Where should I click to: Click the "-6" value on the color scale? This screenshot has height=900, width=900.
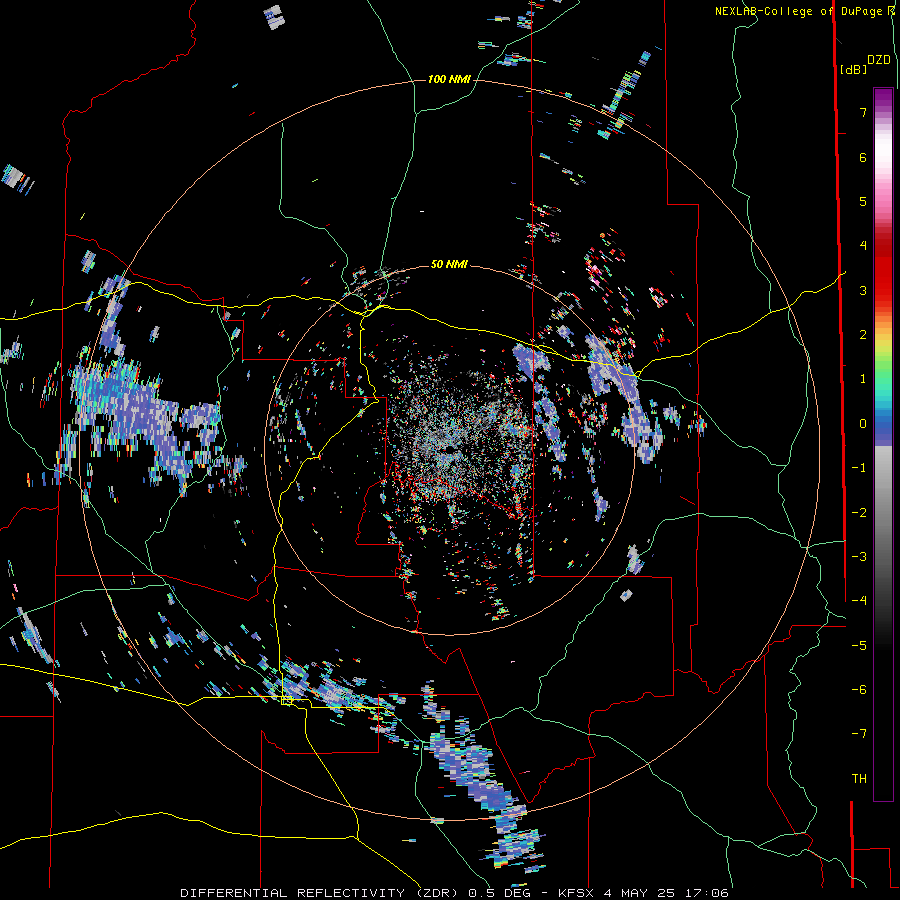(x=859, y=690)
